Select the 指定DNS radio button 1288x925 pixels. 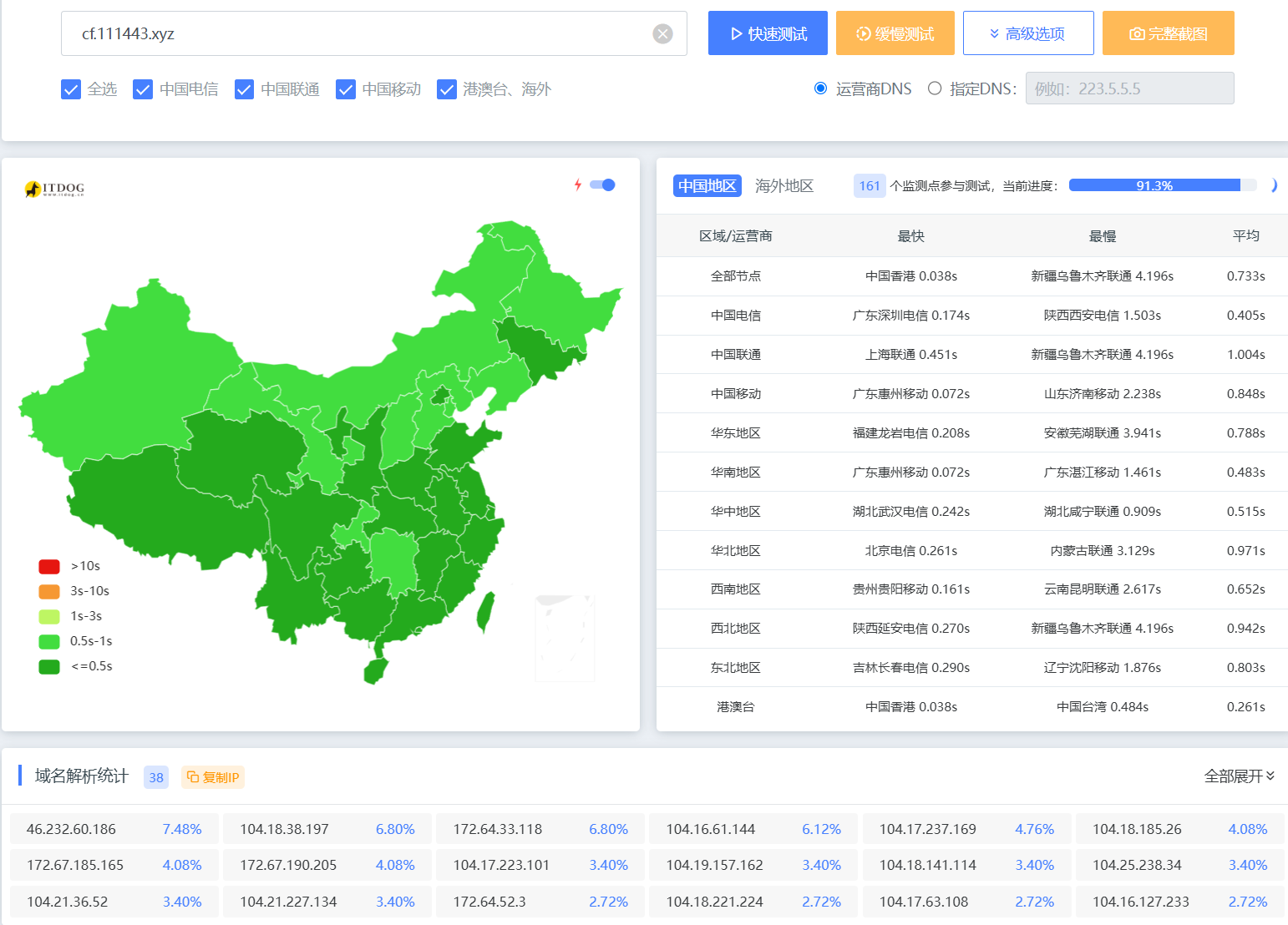coord(935,88)
